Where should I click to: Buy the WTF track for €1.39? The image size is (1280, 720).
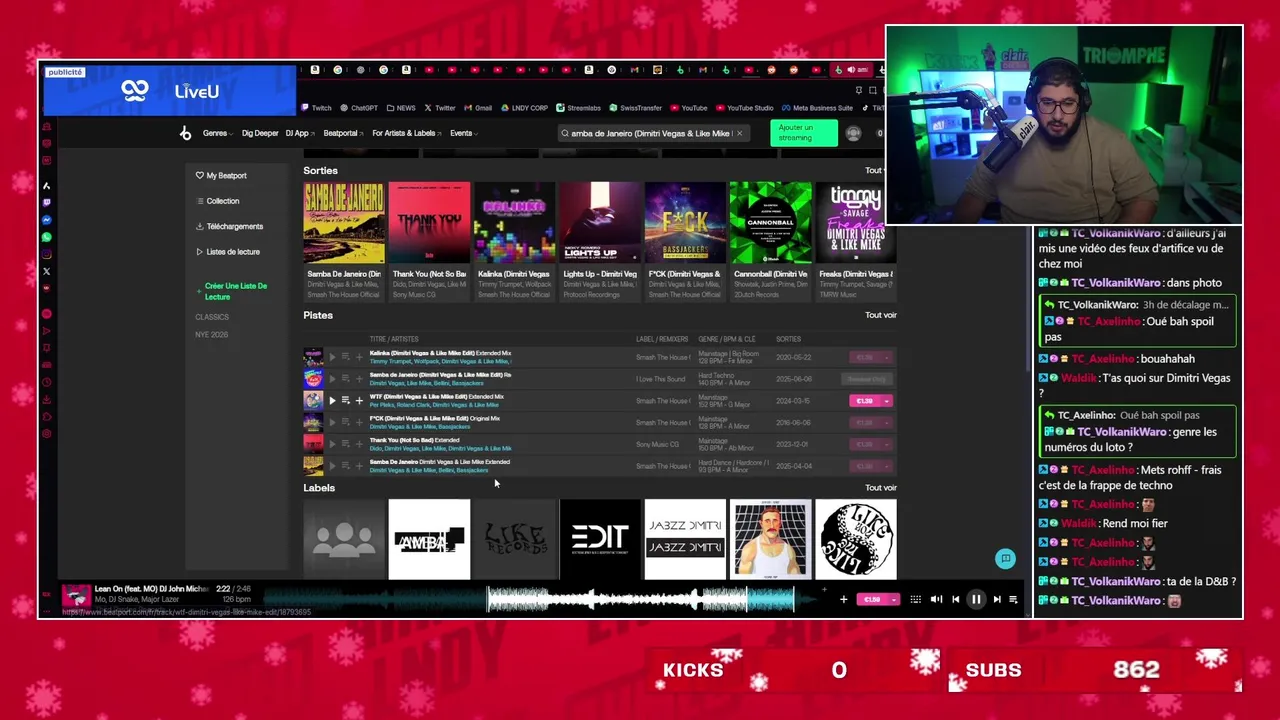(864, 400)
